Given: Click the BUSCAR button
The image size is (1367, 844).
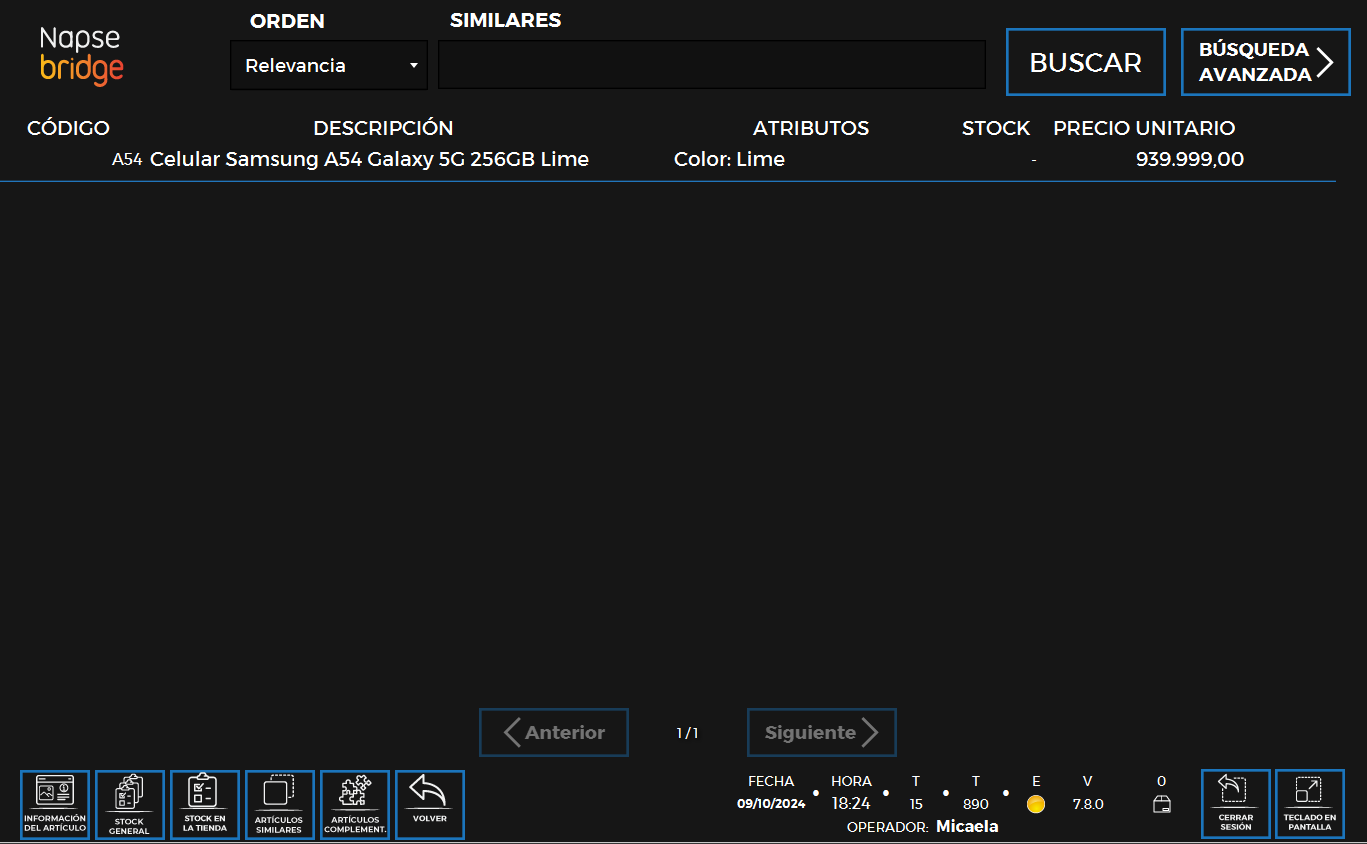Looking at the screenshot, I should (1086, 62).
